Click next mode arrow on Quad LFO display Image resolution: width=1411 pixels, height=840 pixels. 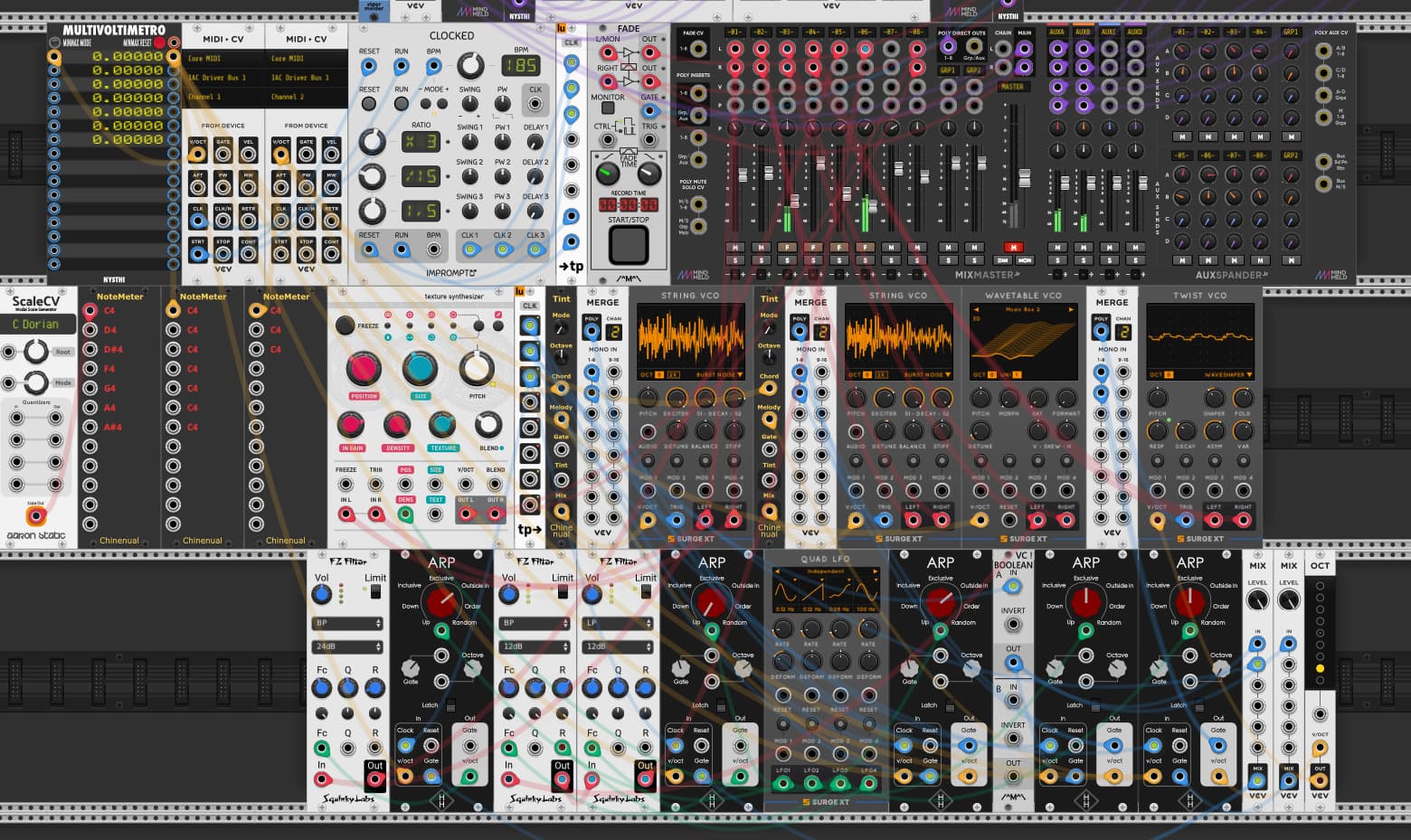876,571
